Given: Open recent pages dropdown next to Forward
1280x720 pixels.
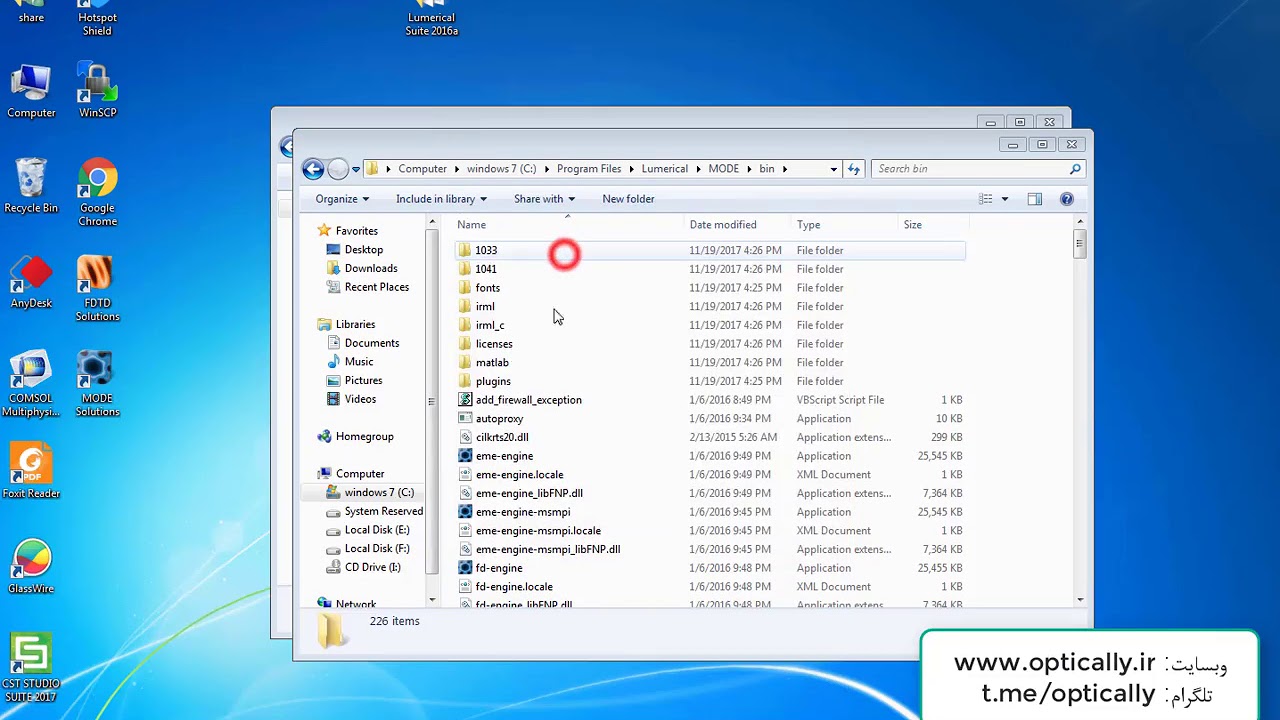Looking at the screenshot, I should [355, 169].
